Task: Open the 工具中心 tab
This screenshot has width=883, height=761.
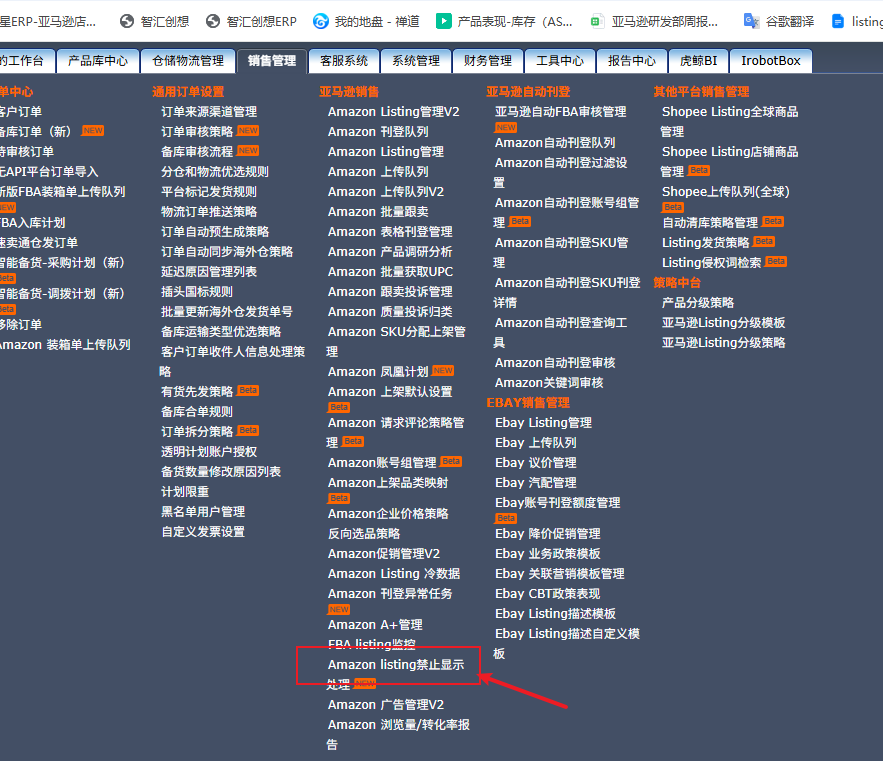Action: coord(560,61)
